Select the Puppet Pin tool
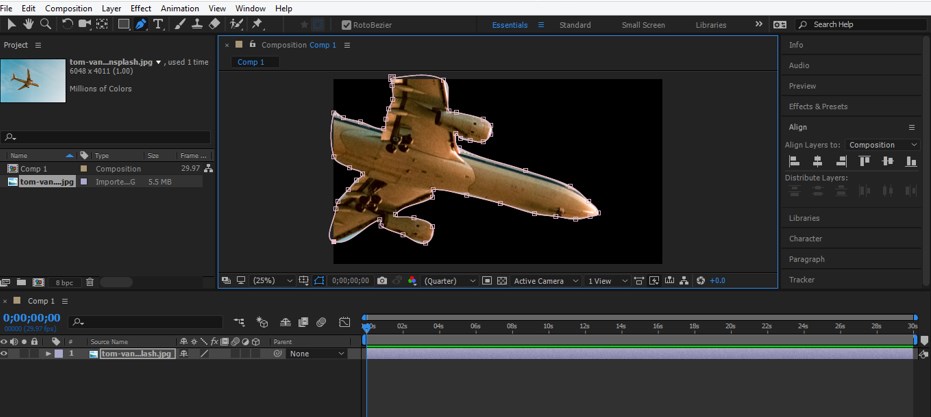Viewport: 931px width, 417px height. pos(257,24)
